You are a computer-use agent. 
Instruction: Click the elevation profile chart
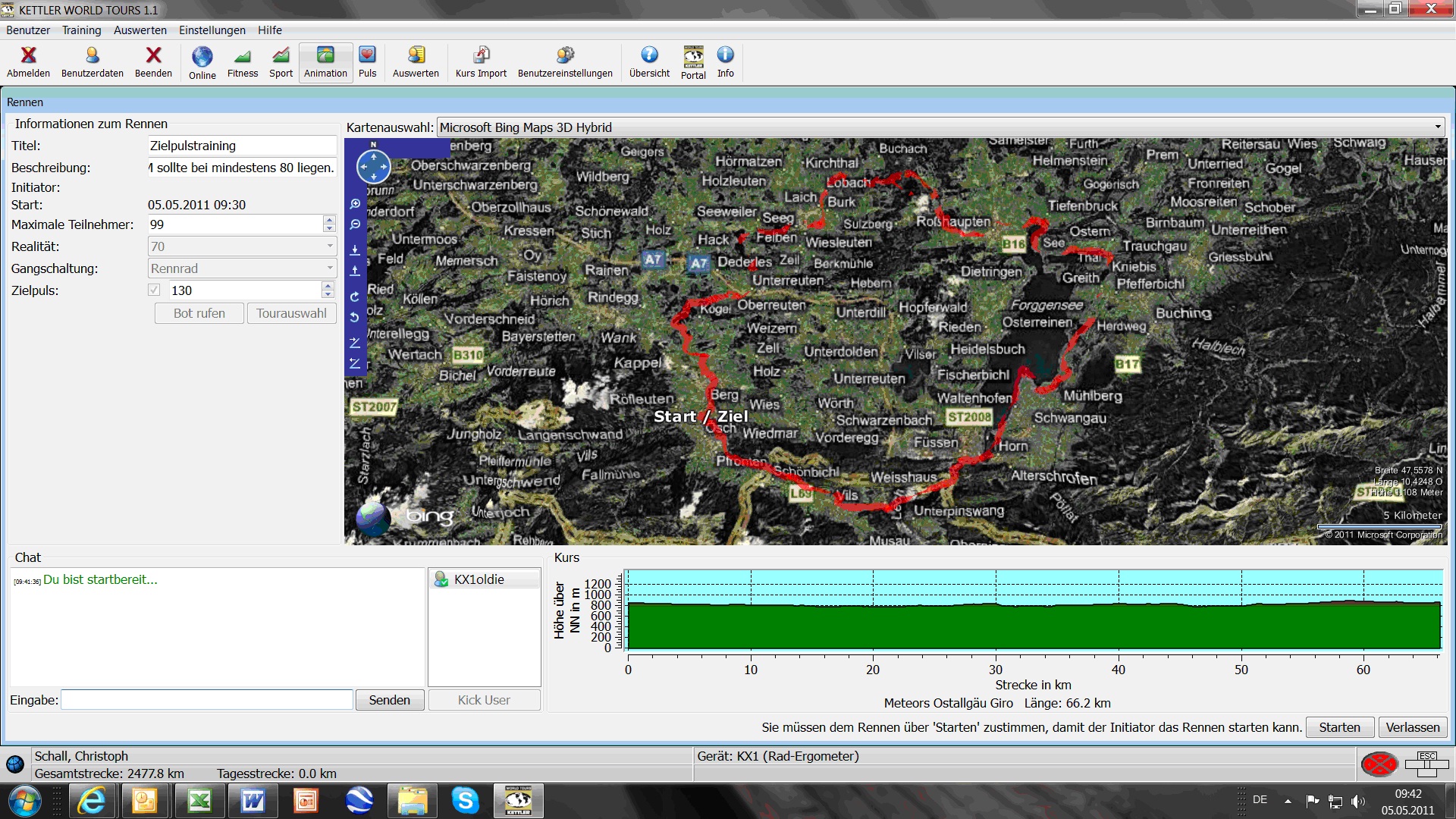1034,610
